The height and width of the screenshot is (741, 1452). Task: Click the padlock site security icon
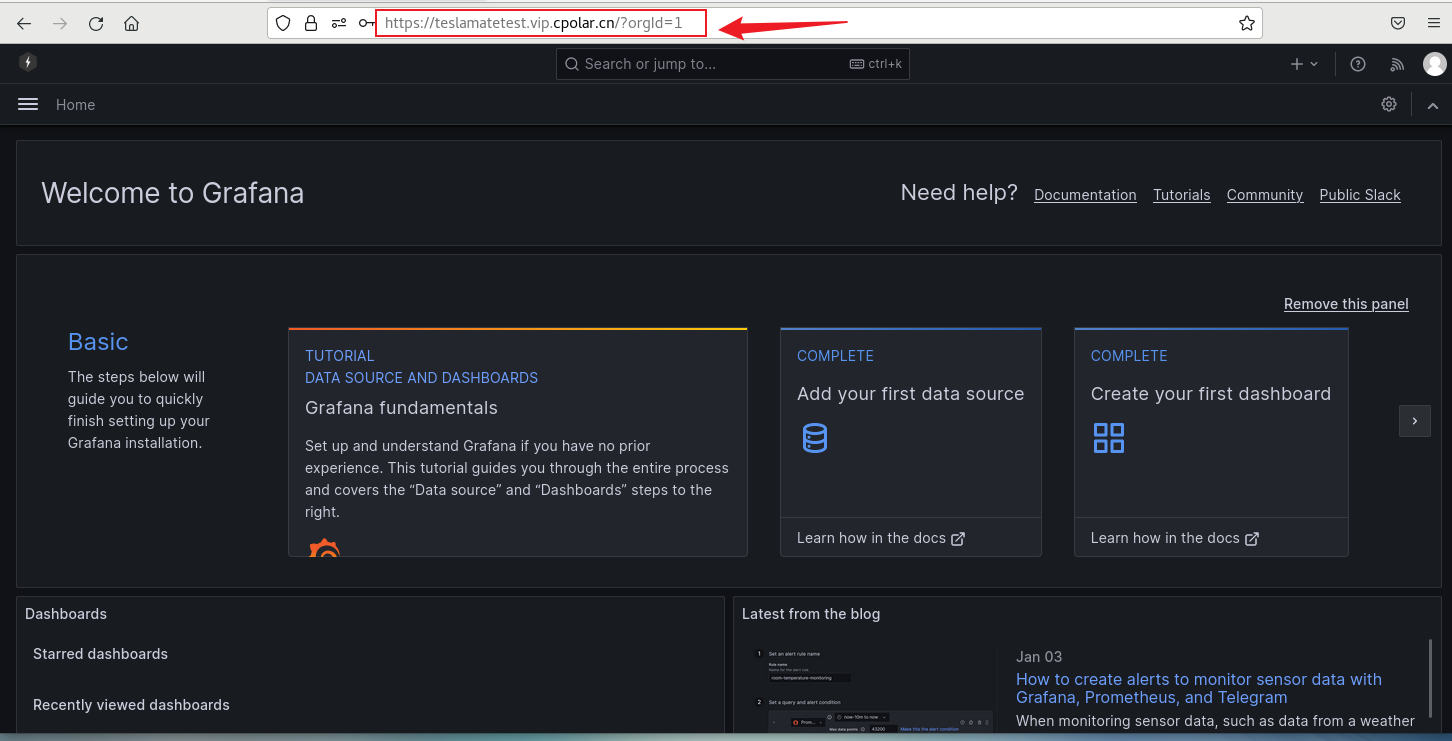tap(311, 23)
